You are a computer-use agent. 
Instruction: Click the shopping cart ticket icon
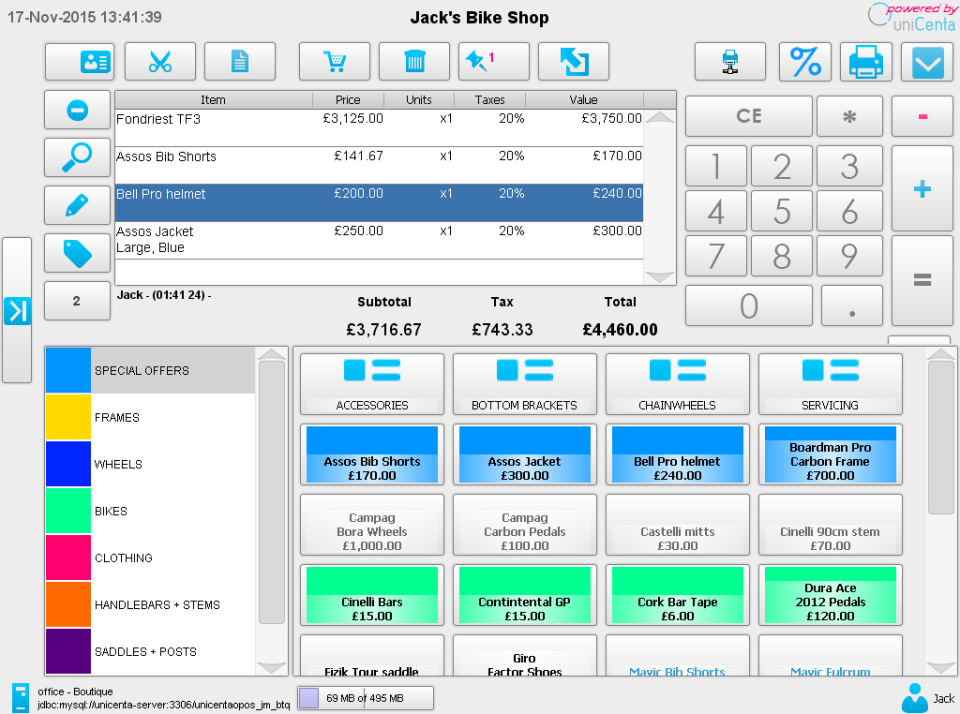335,61
